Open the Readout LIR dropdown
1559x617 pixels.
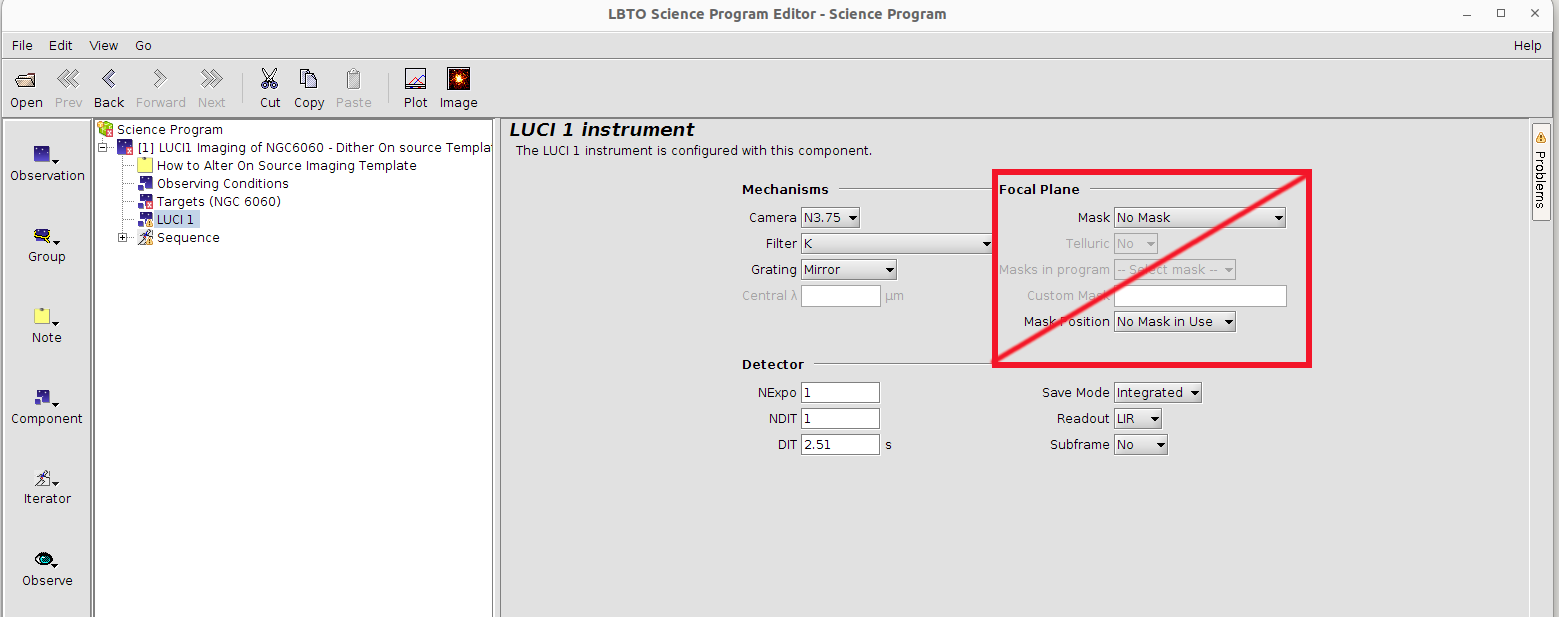1138,419
